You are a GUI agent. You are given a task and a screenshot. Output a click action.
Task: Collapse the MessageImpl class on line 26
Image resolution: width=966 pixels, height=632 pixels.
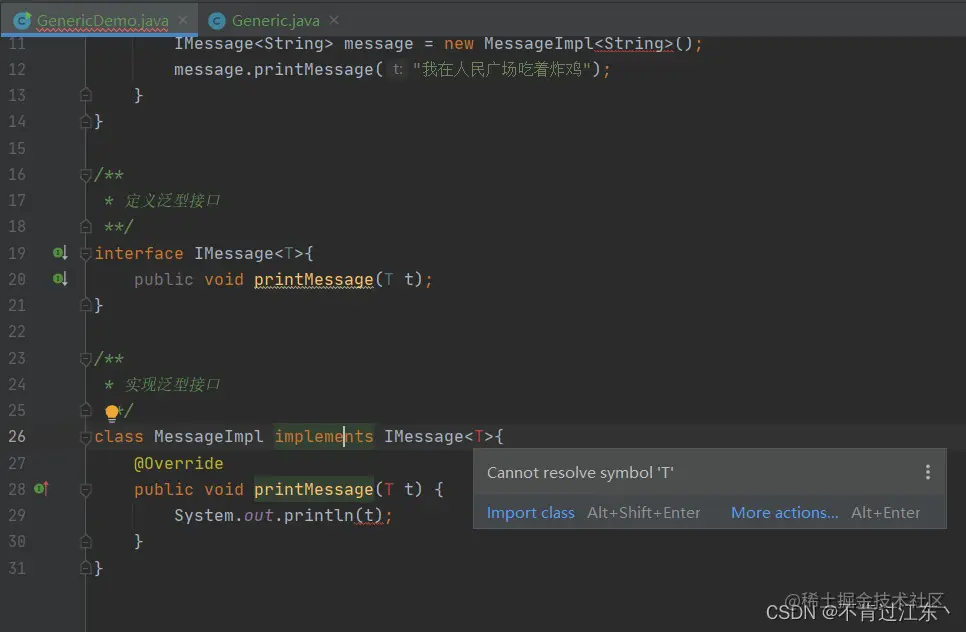tap(86, 437)
